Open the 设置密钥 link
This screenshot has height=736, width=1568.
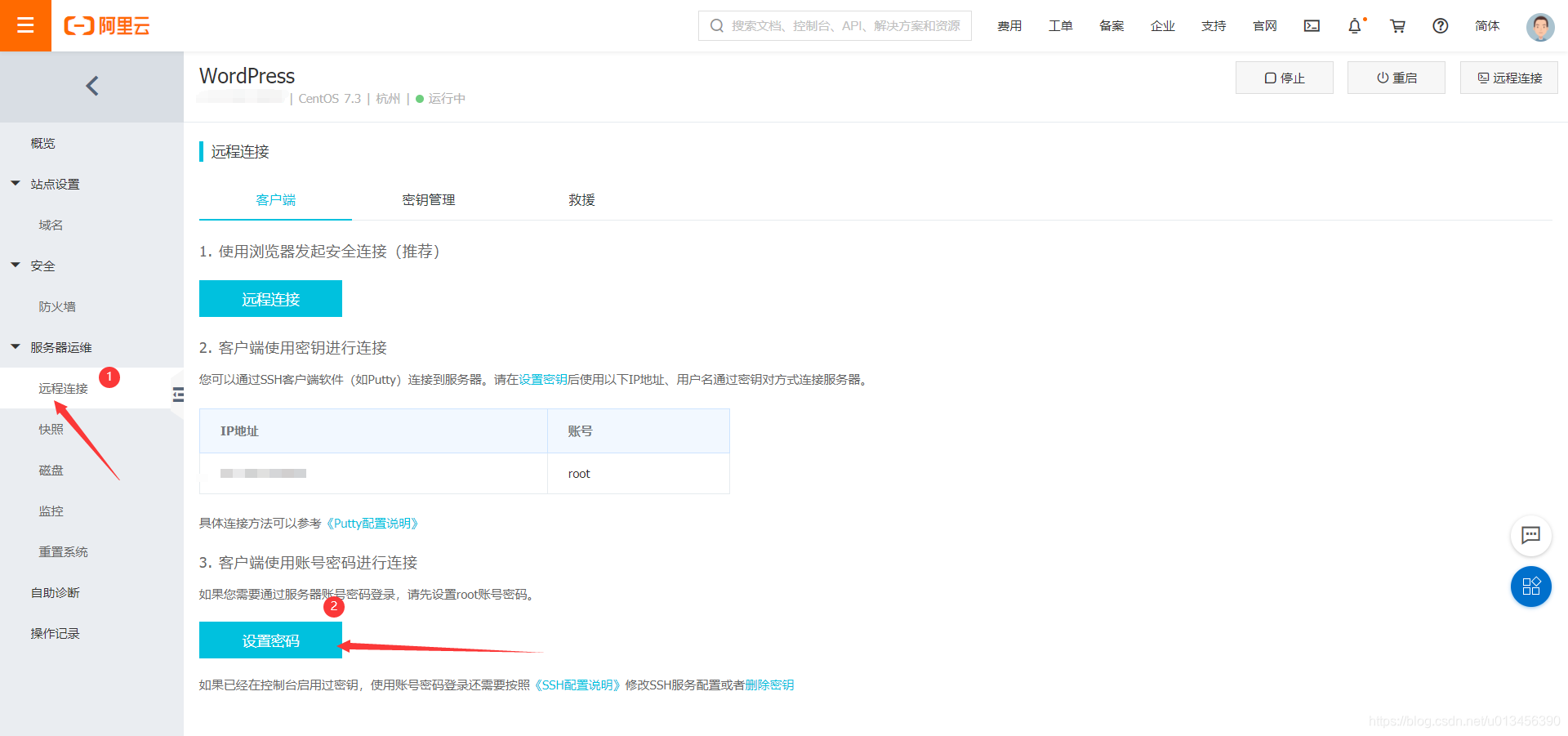pos(543,380)
